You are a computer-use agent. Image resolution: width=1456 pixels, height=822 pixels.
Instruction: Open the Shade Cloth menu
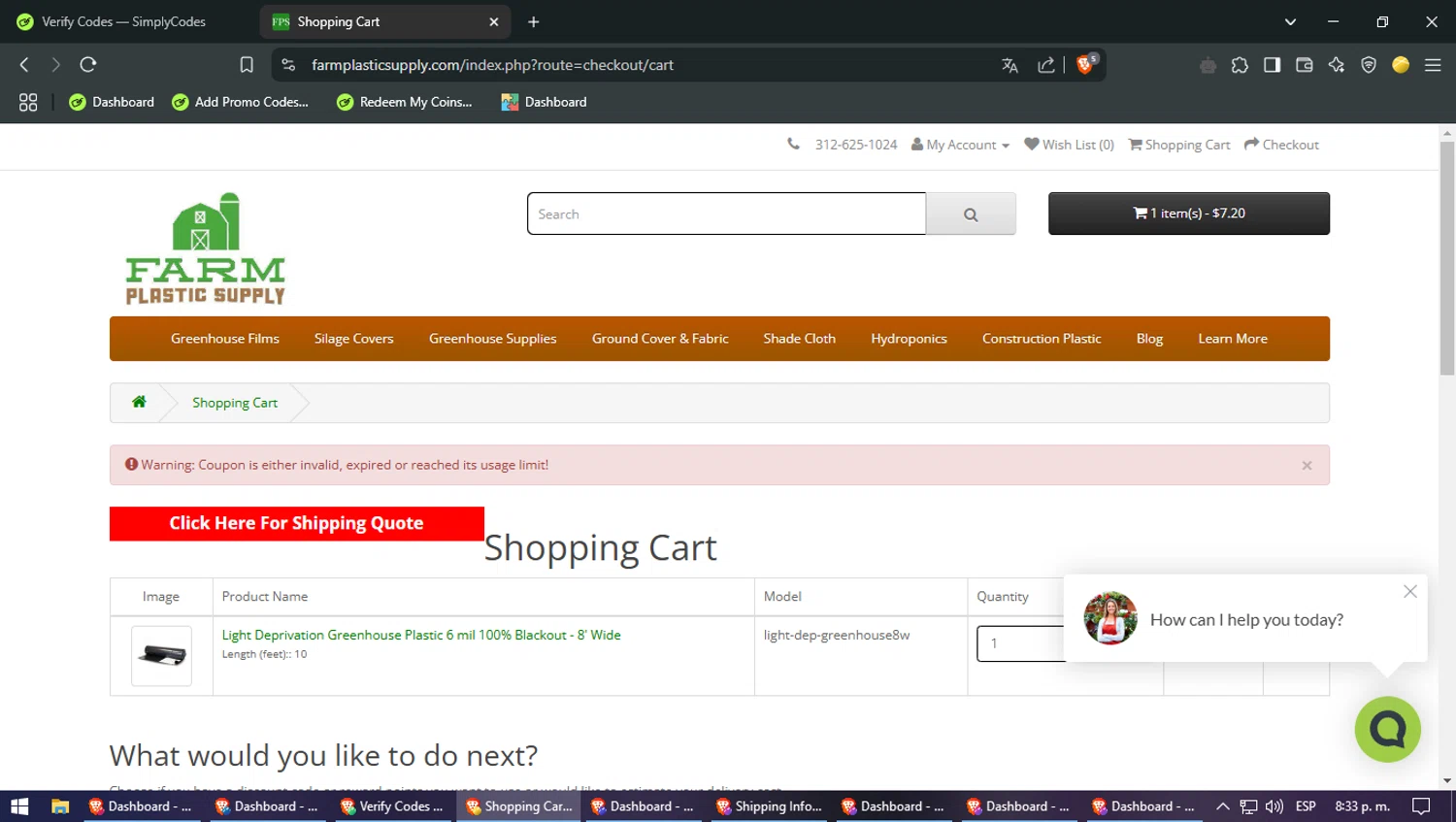(x=799, y=339)
